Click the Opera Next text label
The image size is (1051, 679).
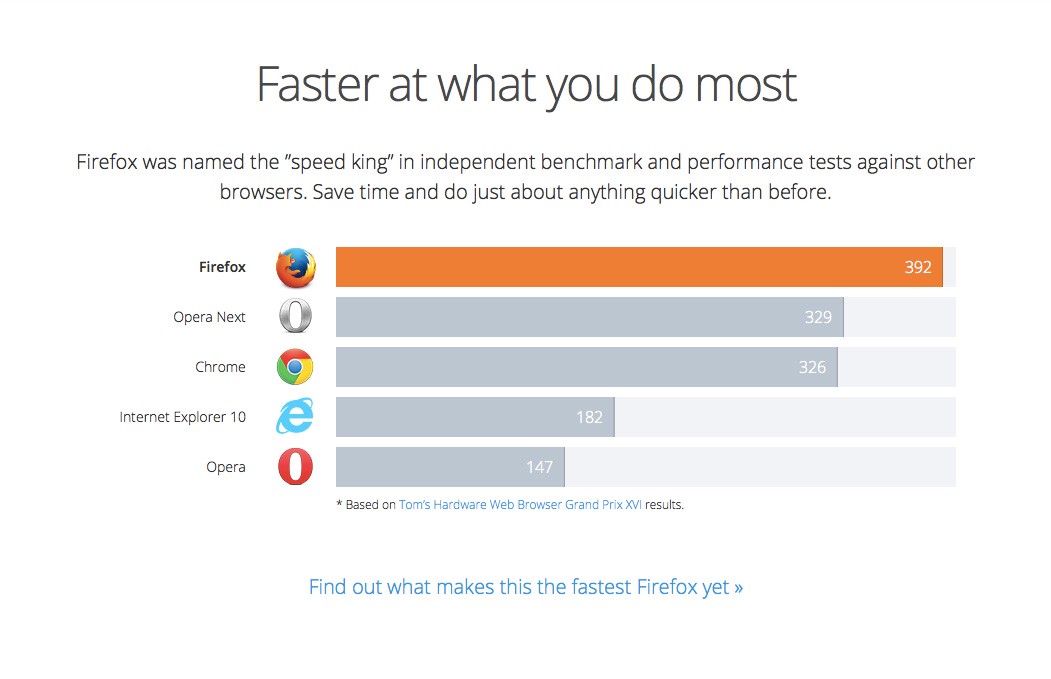coord(209,317)
